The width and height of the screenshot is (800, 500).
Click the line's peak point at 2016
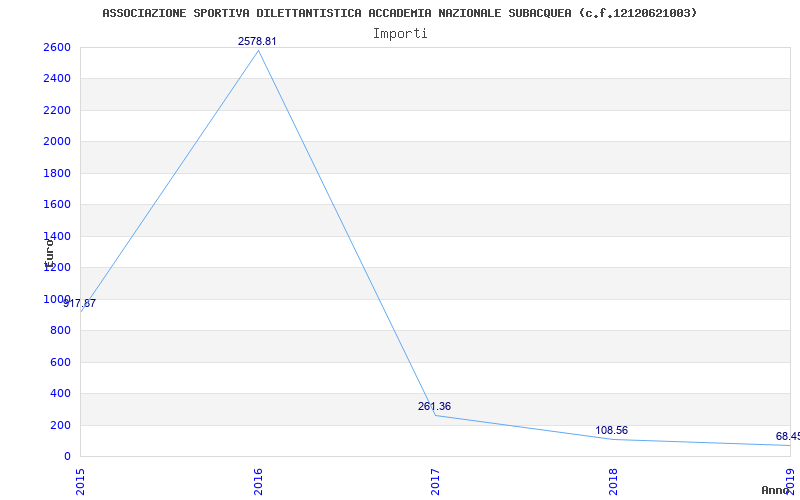pyautogui.click(x=258, y=51)
